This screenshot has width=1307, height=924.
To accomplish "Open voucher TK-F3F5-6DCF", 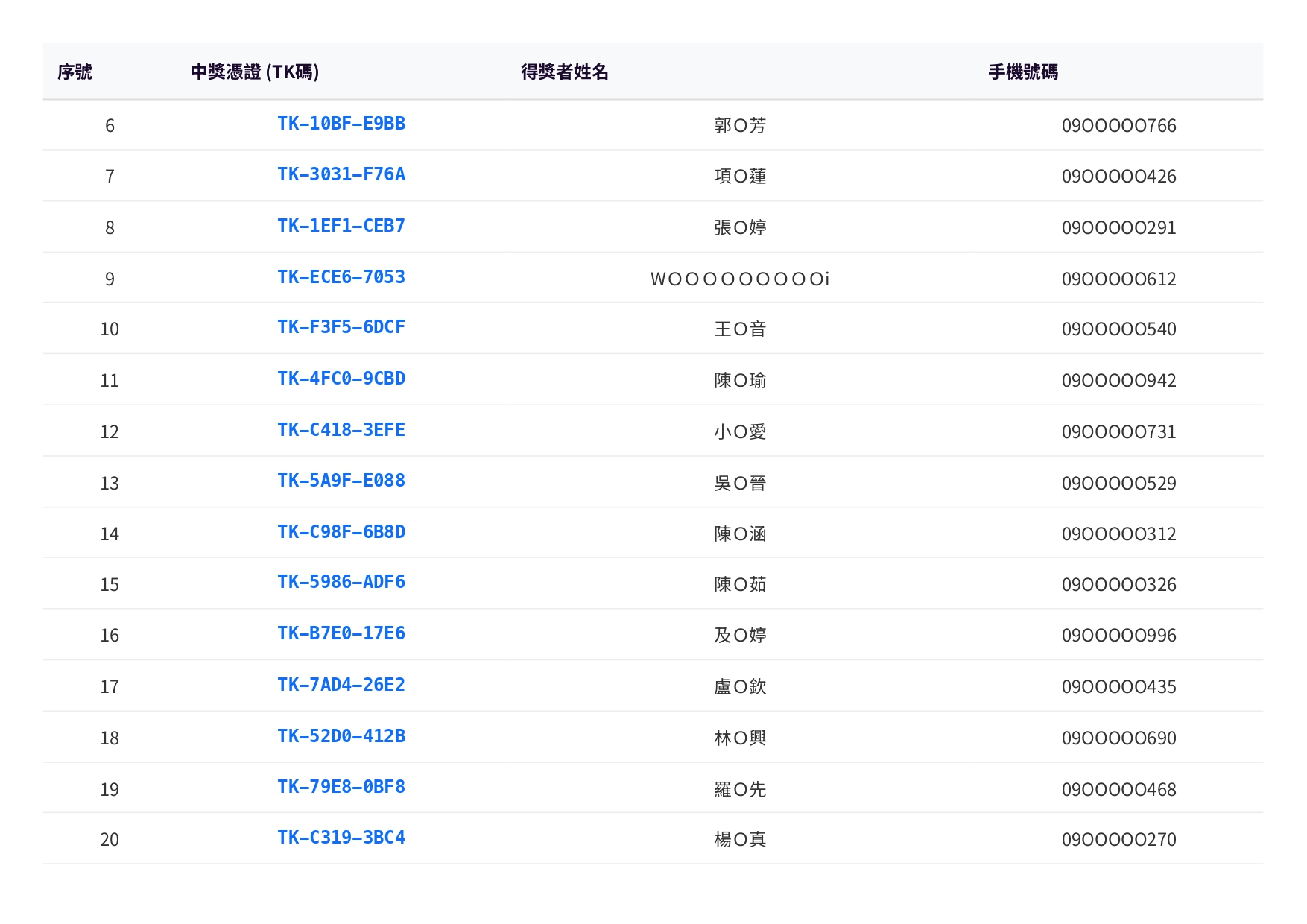I will (x=341, y=327).
